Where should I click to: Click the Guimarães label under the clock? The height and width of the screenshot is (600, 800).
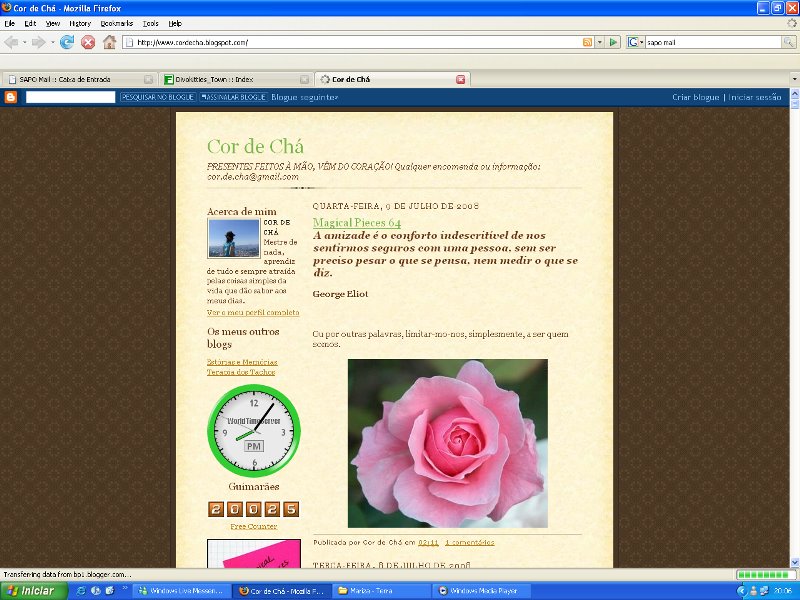254,486
